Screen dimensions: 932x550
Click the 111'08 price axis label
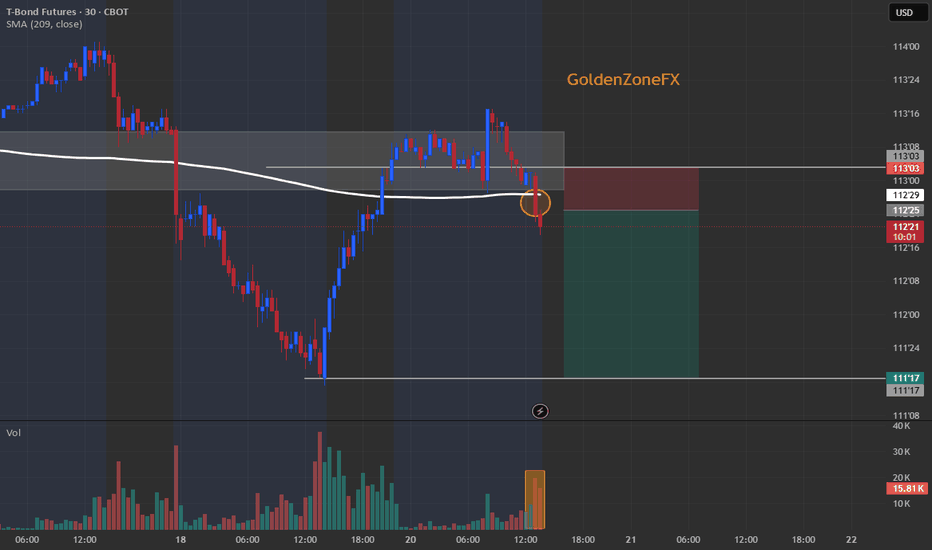(x=906, y=415)
